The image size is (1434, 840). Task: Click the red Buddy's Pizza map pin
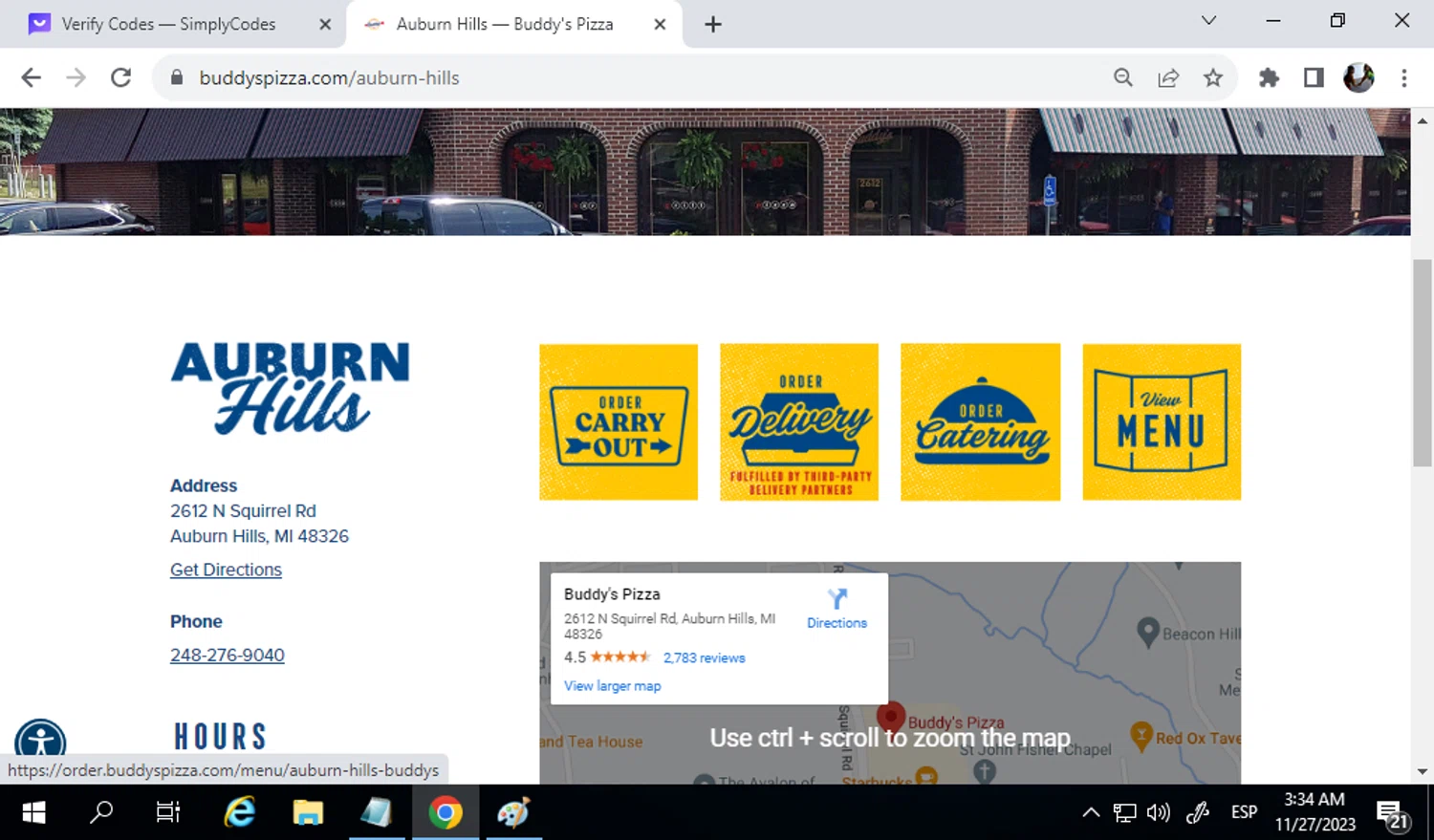tap(891, 718)
